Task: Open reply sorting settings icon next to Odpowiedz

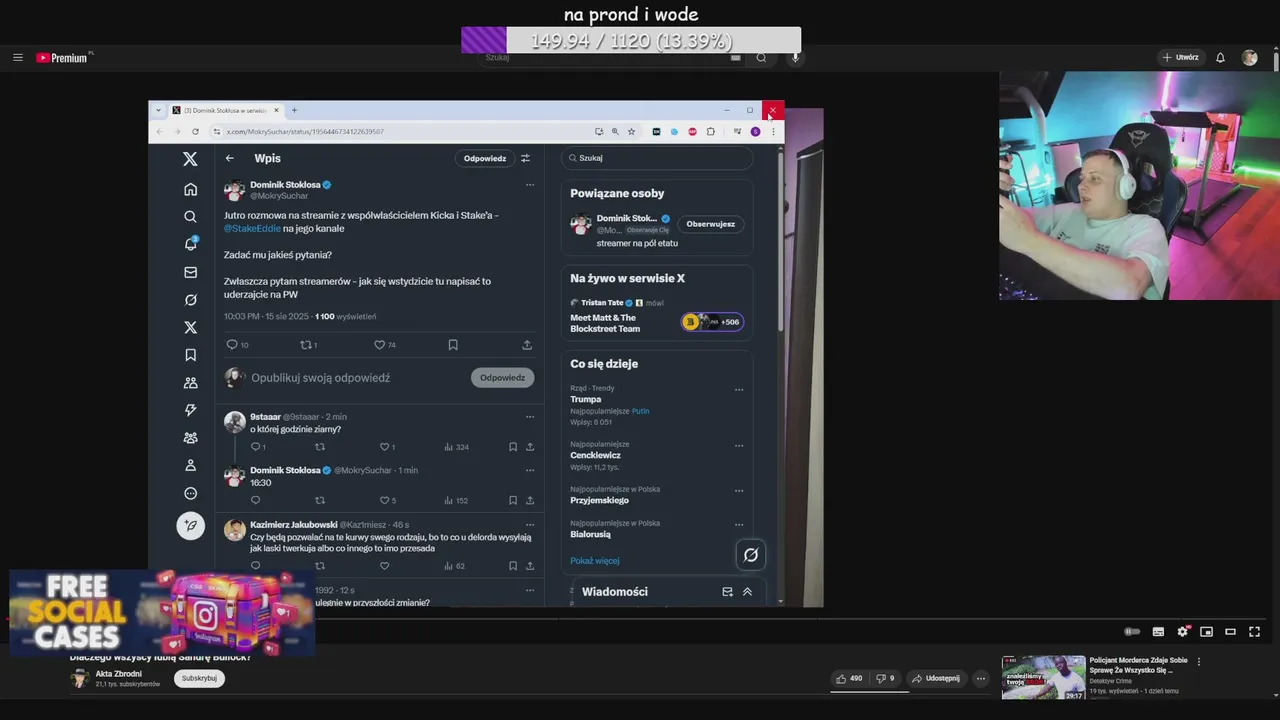Action: pos(525,158)
